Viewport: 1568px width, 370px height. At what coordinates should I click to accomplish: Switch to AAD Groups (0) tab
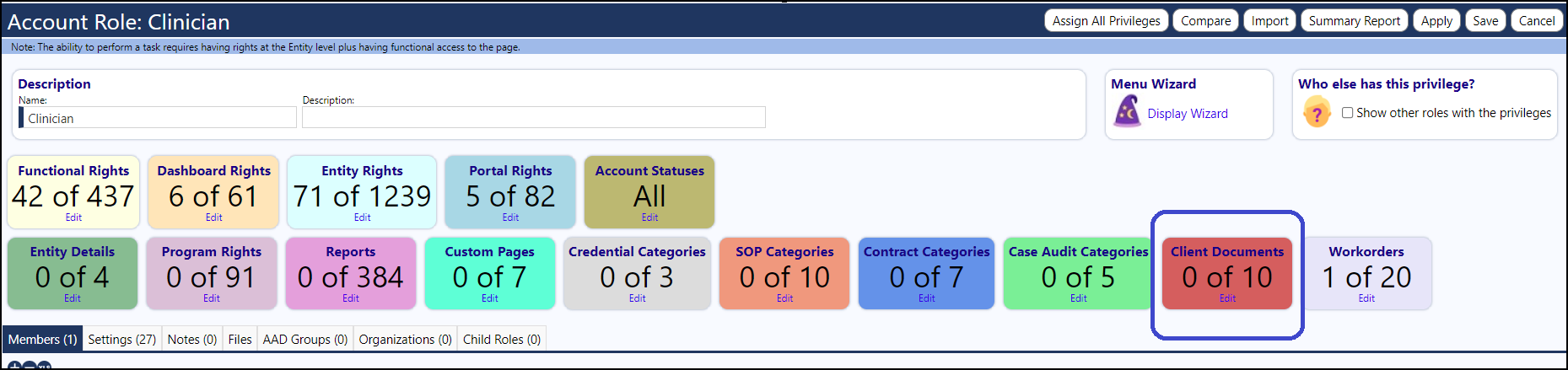pos(305,339)
